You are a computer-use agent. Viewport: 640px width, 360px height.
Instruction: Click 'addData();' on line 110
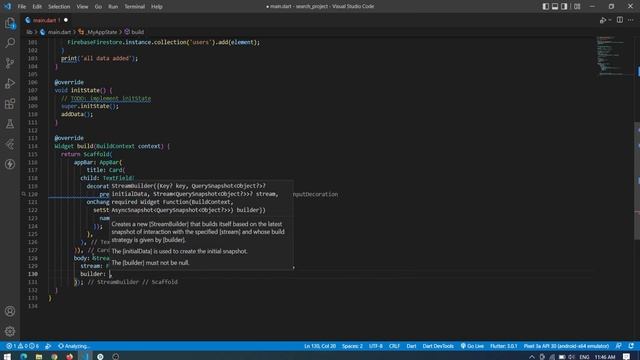coord(77,114)
